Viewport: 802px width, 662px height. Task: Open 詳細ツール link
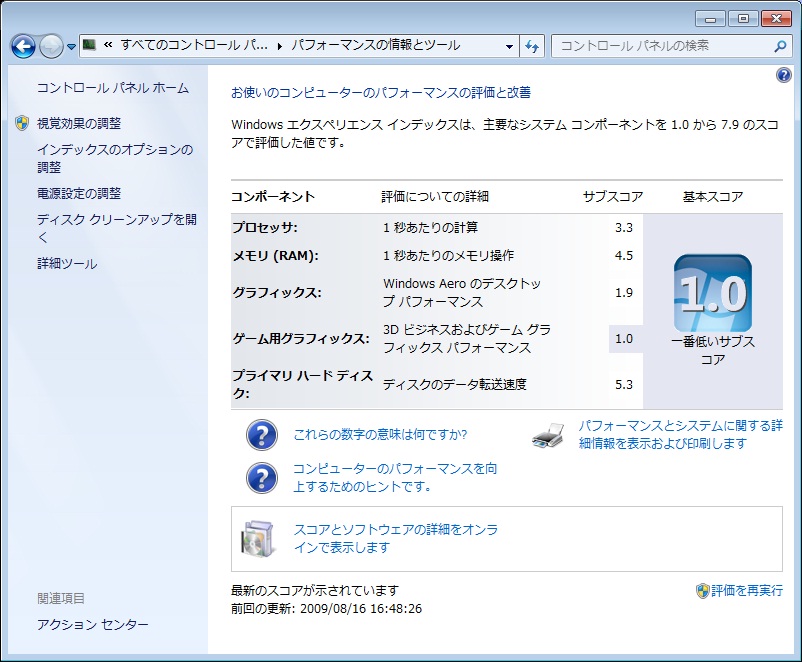pos(67,264)
